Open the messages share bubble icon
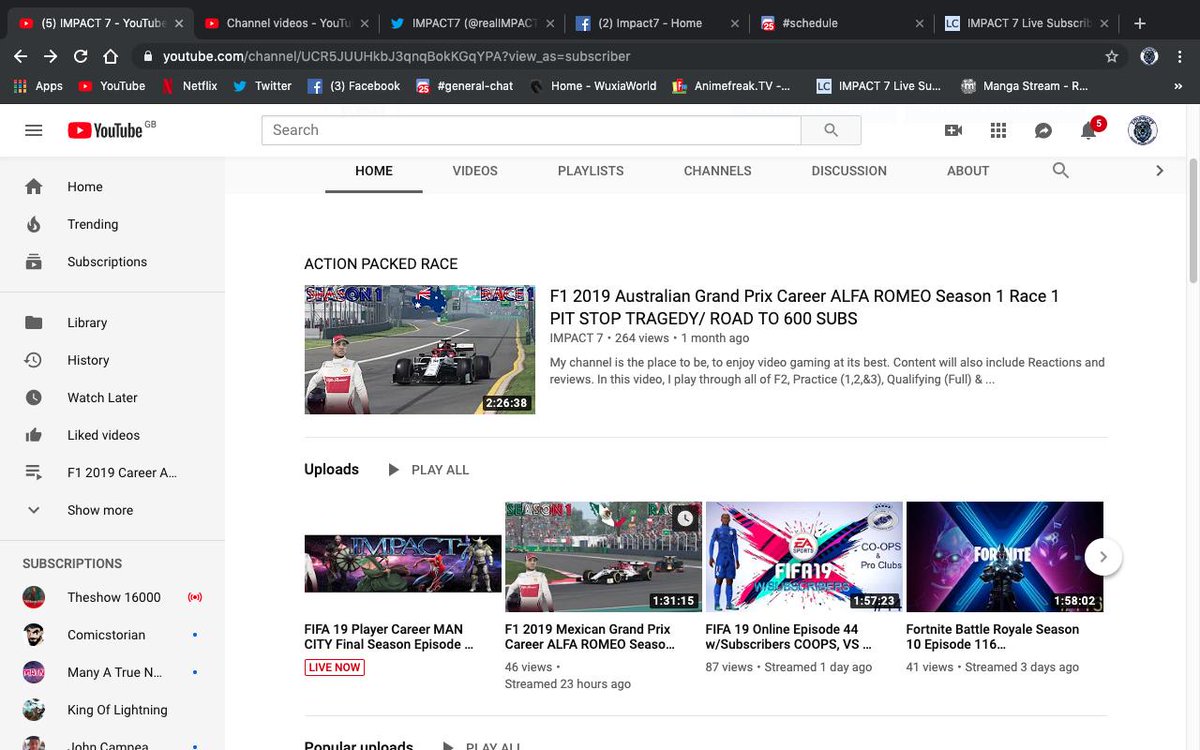This screenshot has width=1200, height=750. tap(1043, 130)
